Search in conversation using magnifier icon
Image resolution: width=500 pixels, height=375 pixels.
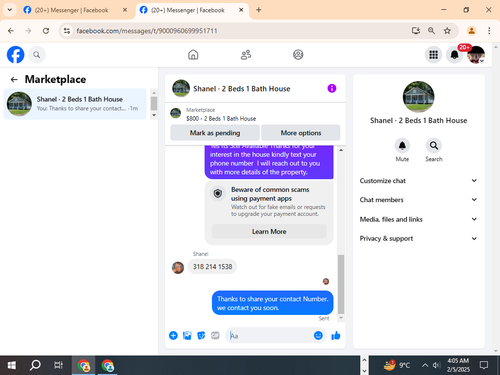click(434, 146)
